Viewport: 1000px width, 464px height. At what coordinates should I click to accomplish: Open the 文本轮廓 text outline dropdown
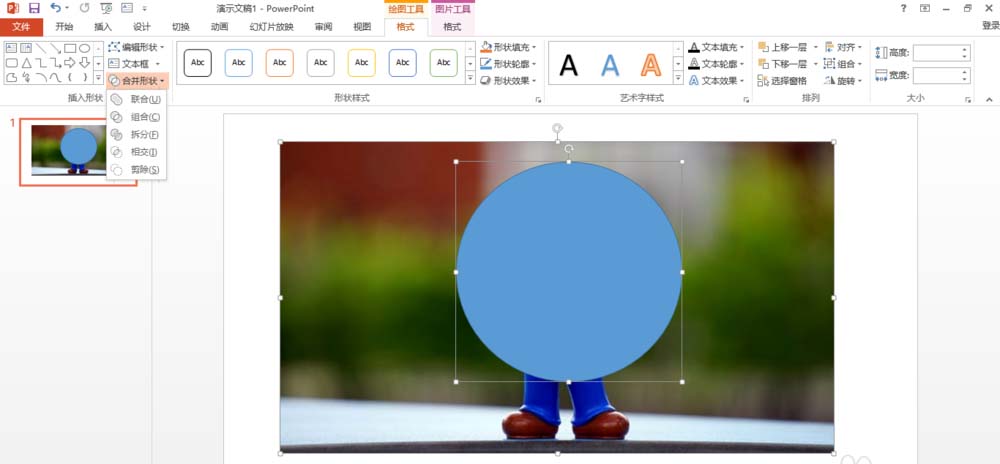pos(717,64)
